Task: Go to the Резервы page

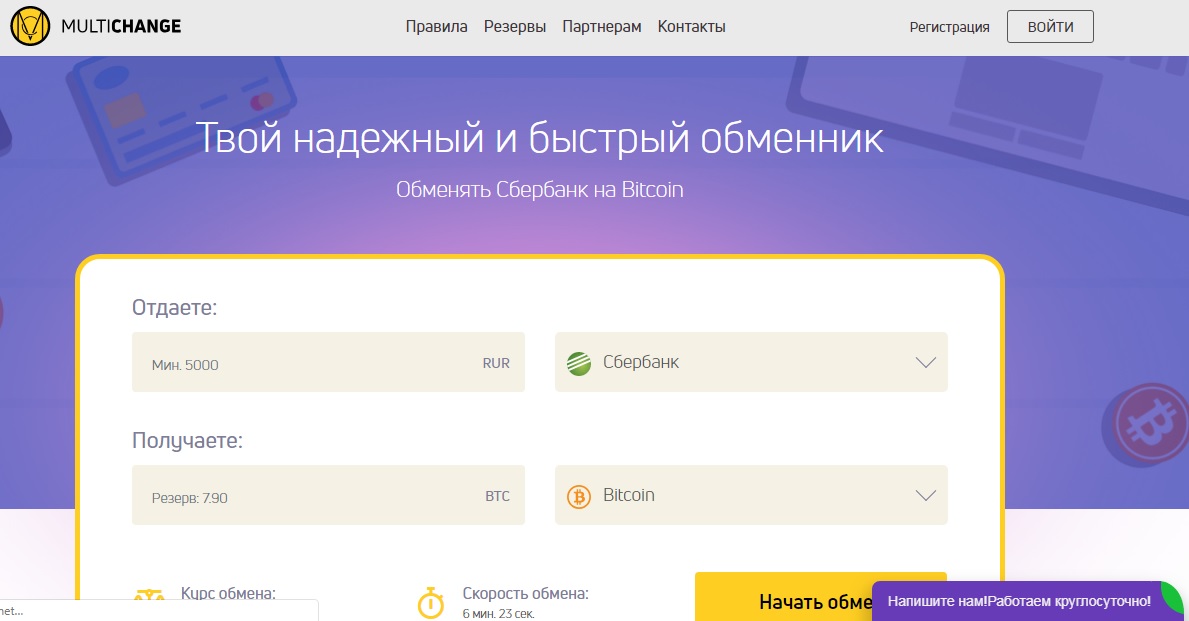Action: point(515,27)
